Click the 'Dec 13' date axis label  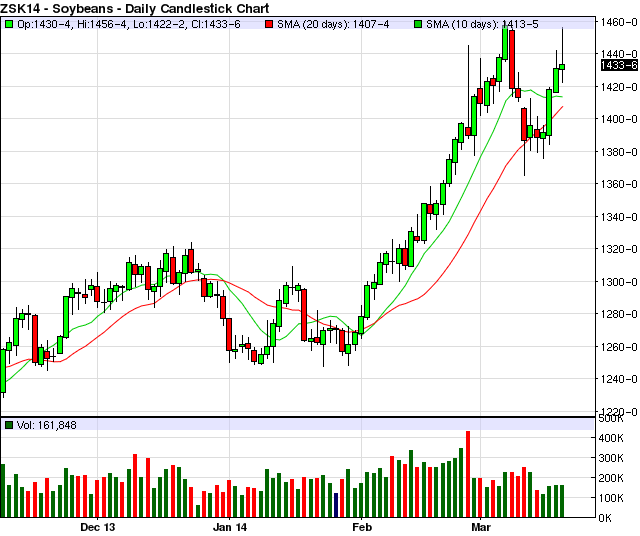point(98,527)
